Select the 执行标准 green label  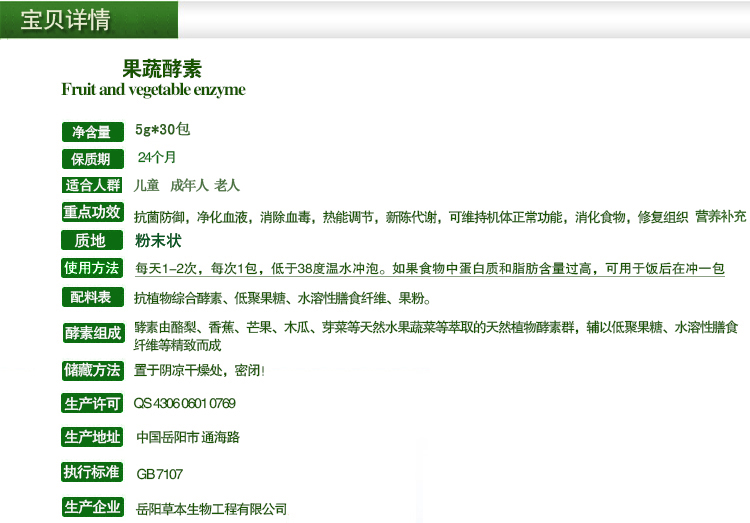click(x=92, y=472)
